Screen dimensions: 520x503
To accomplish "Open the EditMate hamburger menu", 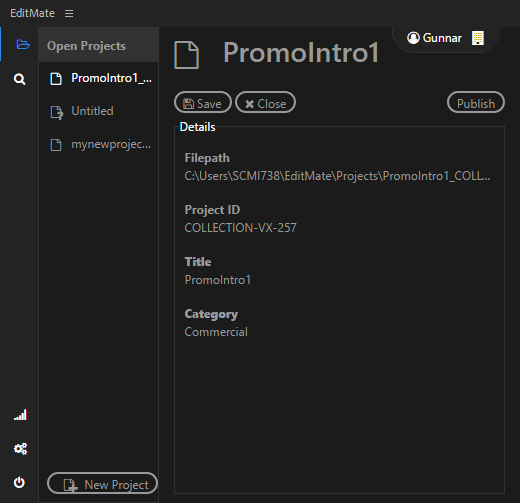I will (x=69, y=13).
